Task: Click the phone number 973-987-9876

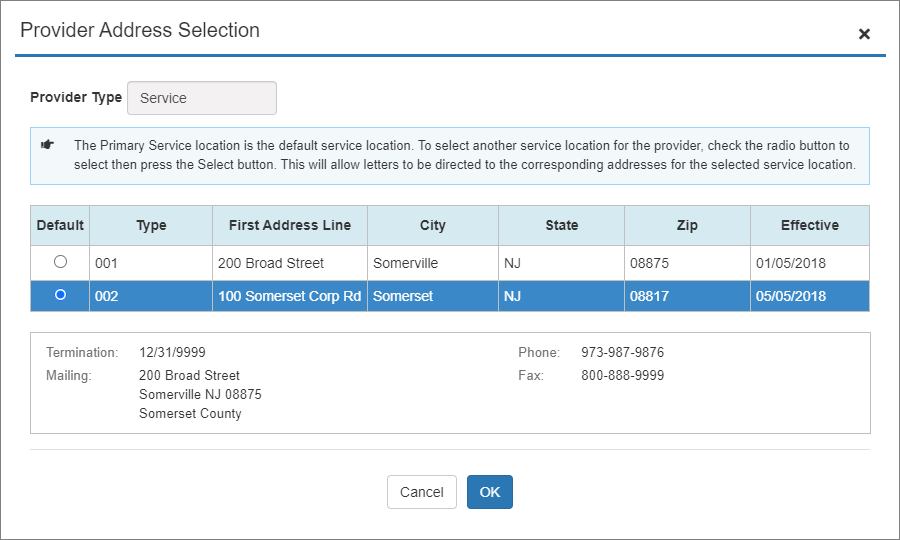Action: click(x=622, y=353)
